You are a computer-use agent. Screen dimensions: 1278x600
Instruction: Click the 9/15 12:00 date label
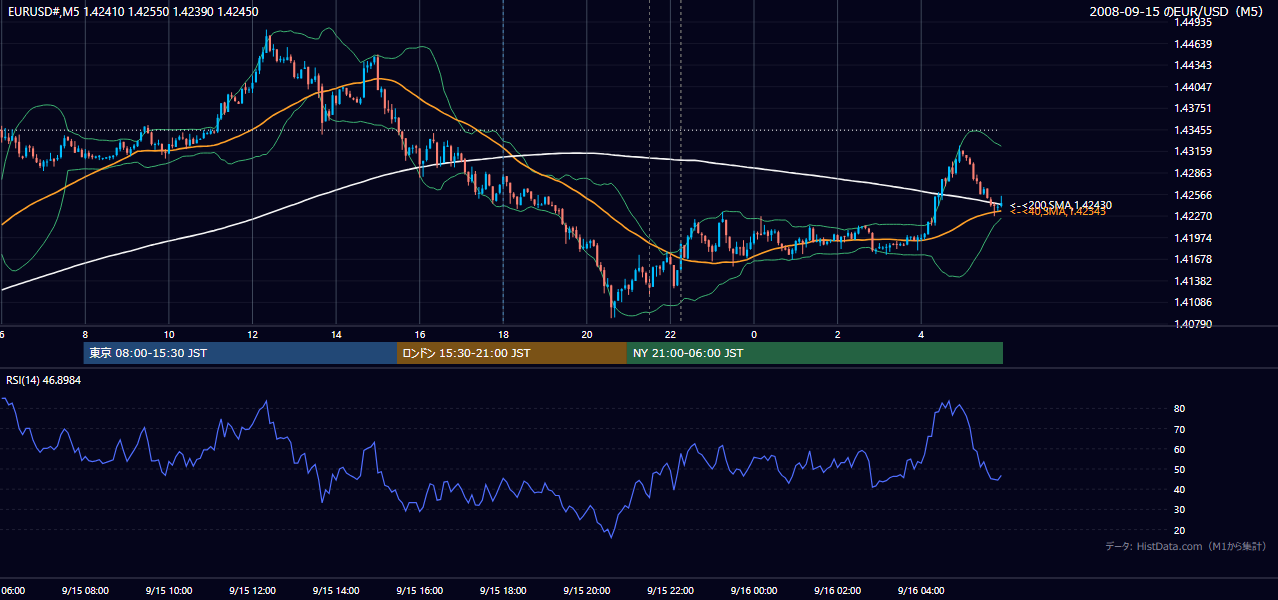click(252, 591)
